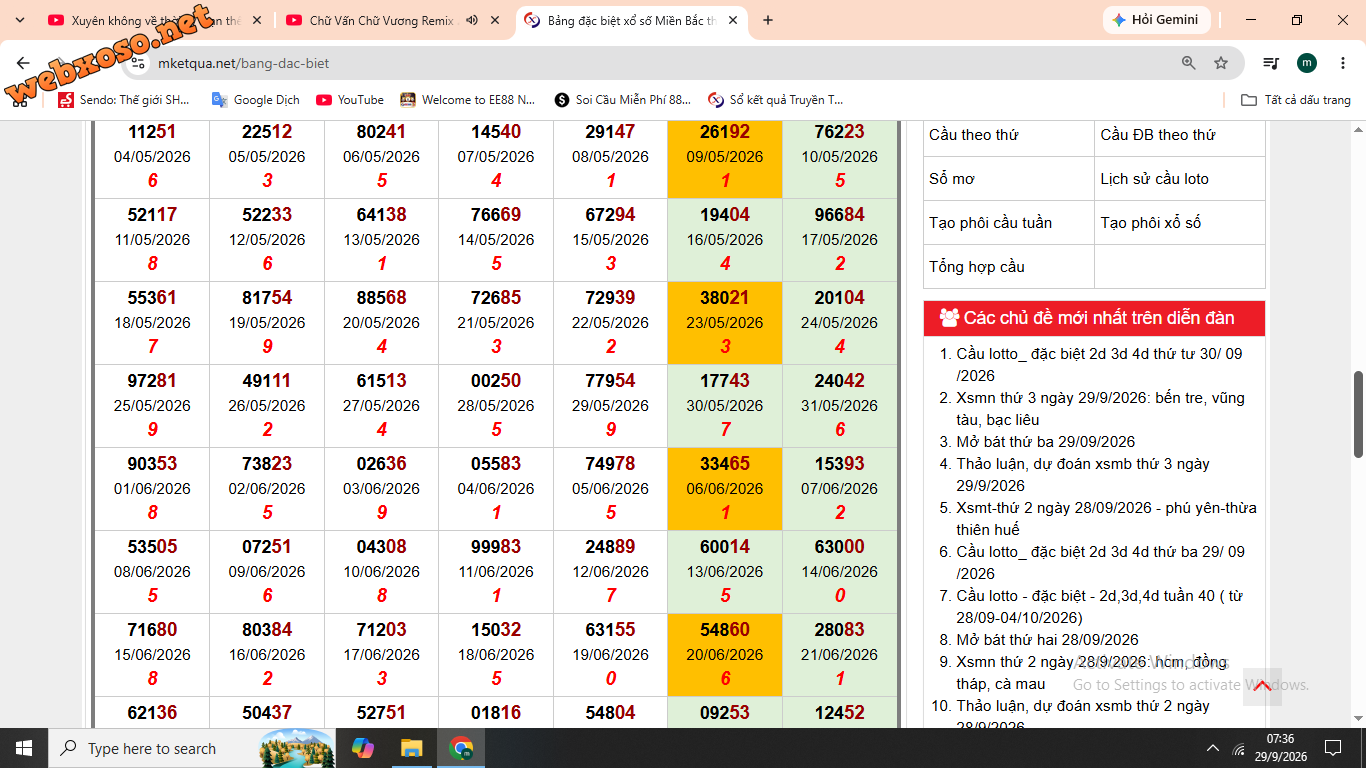Click the red scroll-to-top arrow button

pyautogui.click(x=1262, y=686)
